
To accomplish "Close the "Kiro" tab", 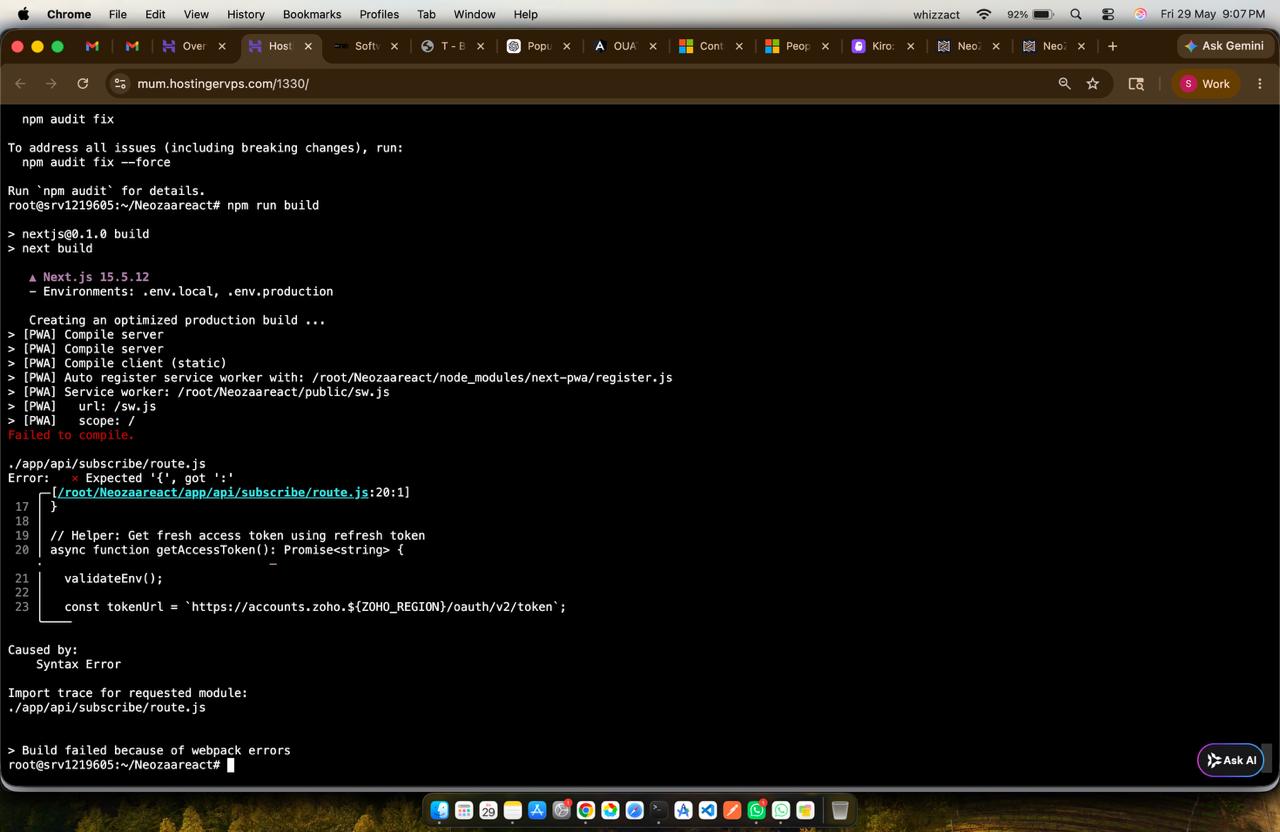I will click(x=910, y=46).
